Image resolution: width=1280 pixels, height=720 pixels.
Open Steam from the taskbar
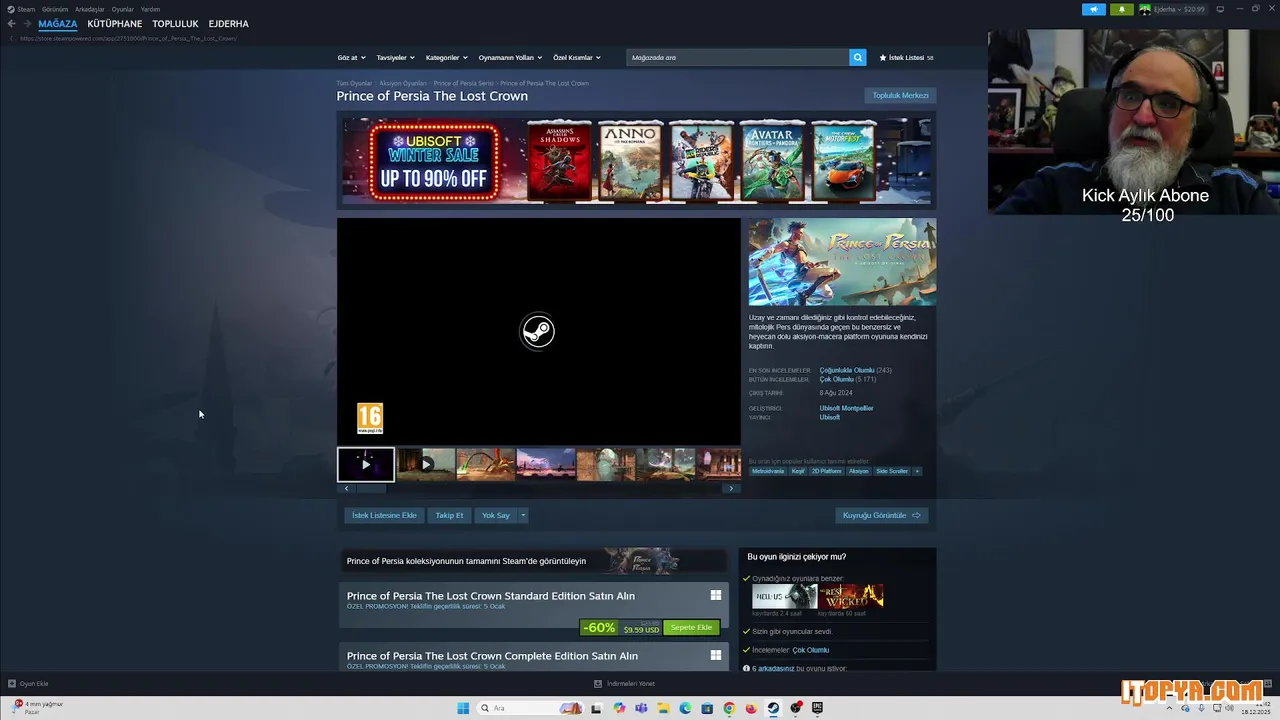tap(773, 708)
